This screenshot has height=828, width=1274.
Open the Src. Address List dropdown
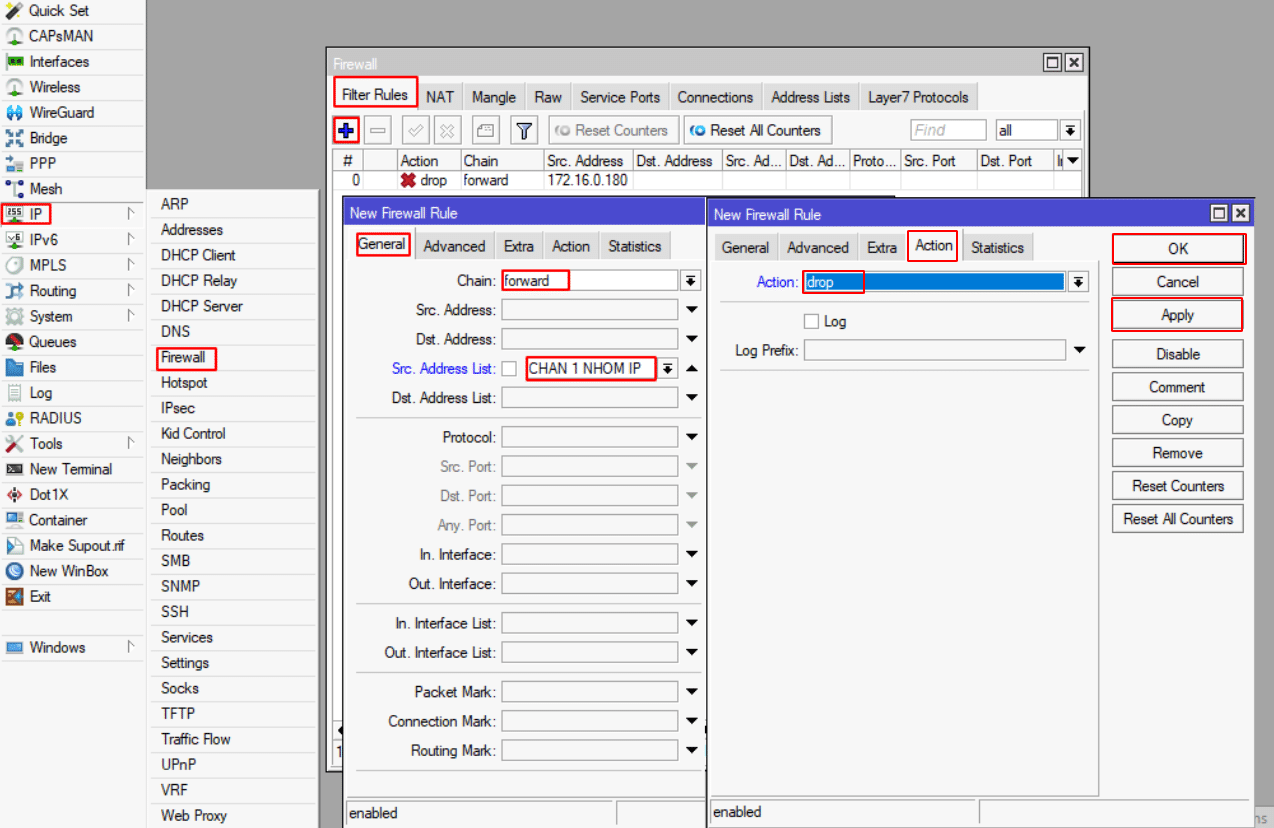[667, 369]
